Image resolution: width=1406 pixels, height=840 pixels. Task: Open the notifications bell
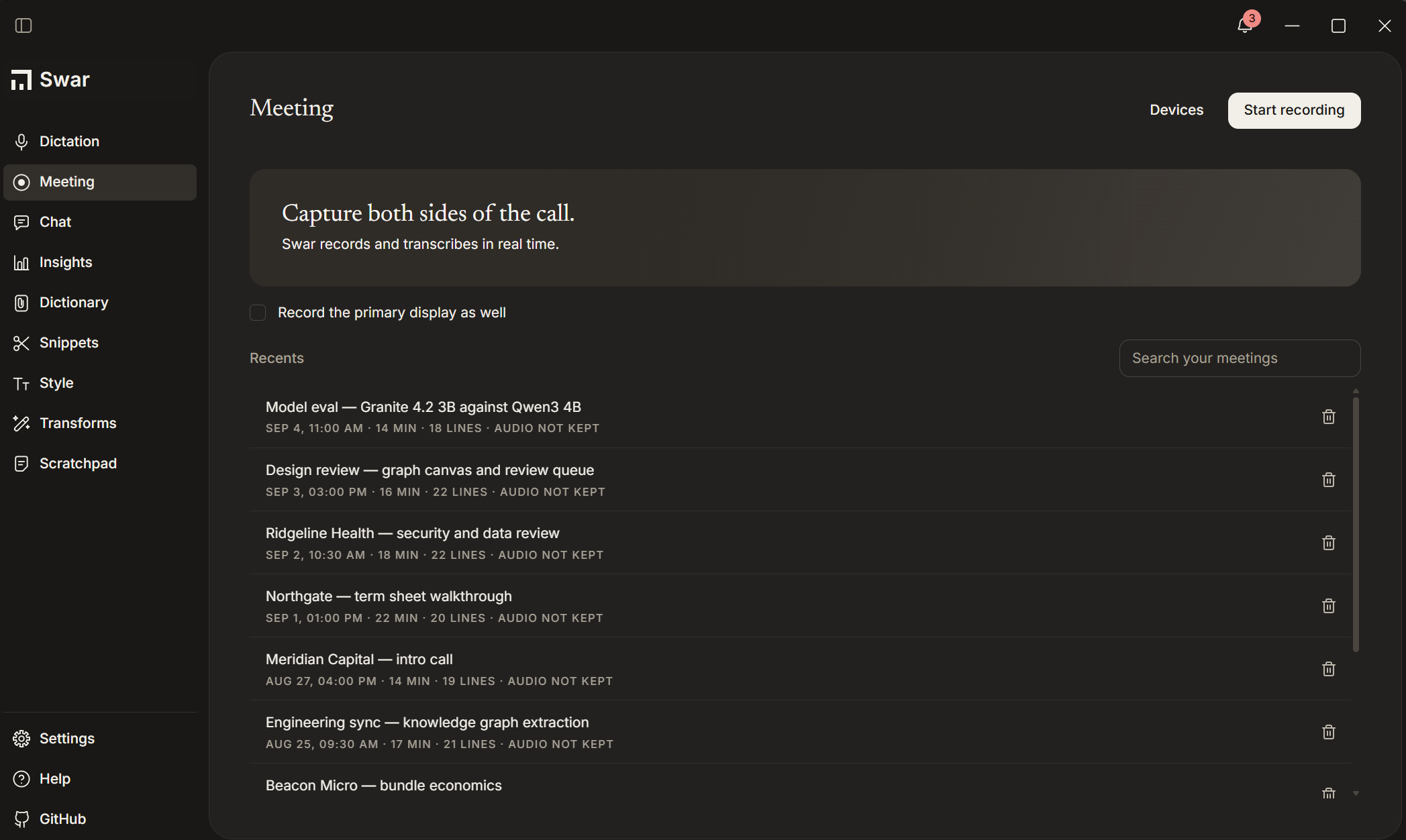pos(1245,25)
